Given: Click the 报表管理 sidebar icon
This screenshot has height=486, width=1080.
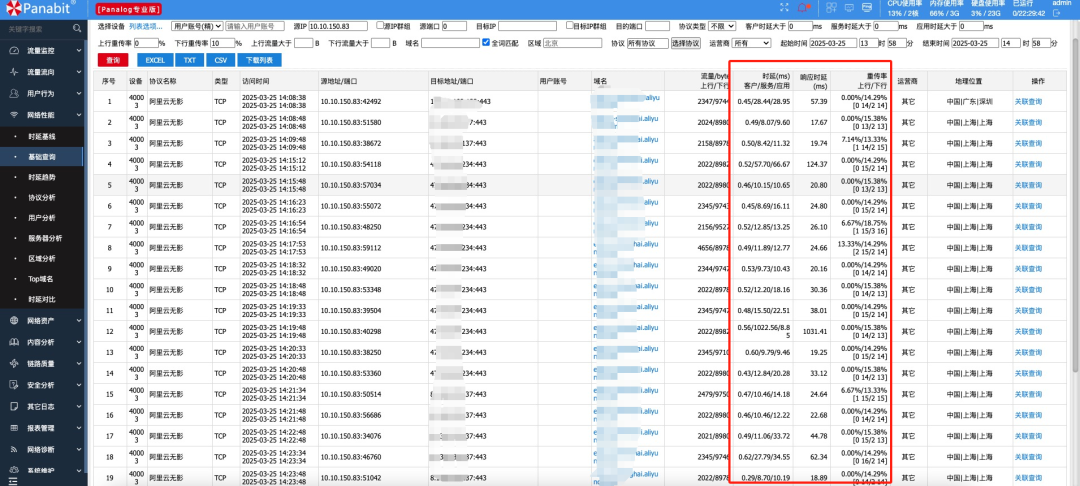Looking at the screenshot, I should pyautogui.click(x=14, y=428).
